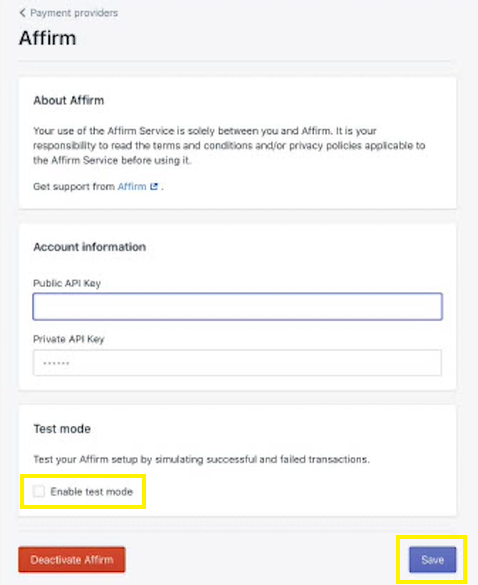Click the Public API Key label

(67, 283)
